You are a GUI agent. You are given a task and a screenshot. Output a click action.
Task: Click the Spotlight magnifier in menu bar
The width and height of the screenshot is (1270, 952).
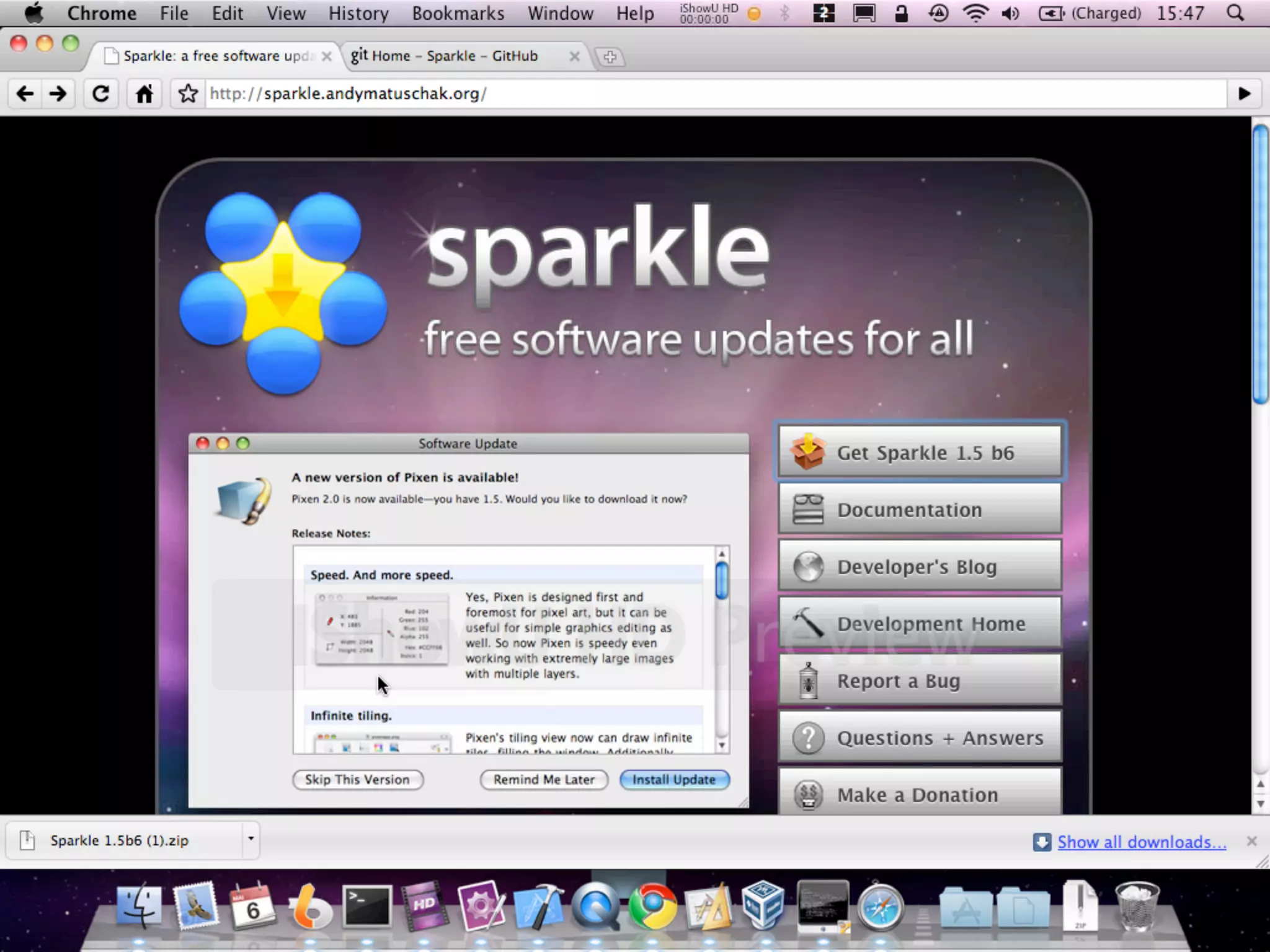1235,13
